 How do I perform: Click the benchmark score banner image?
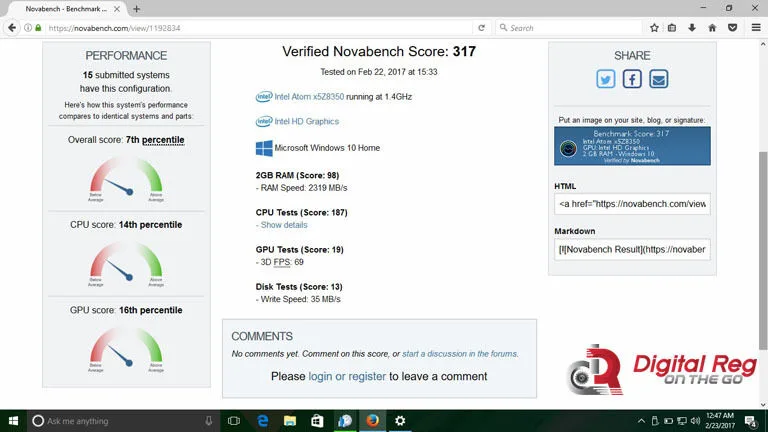pos(632,146)
